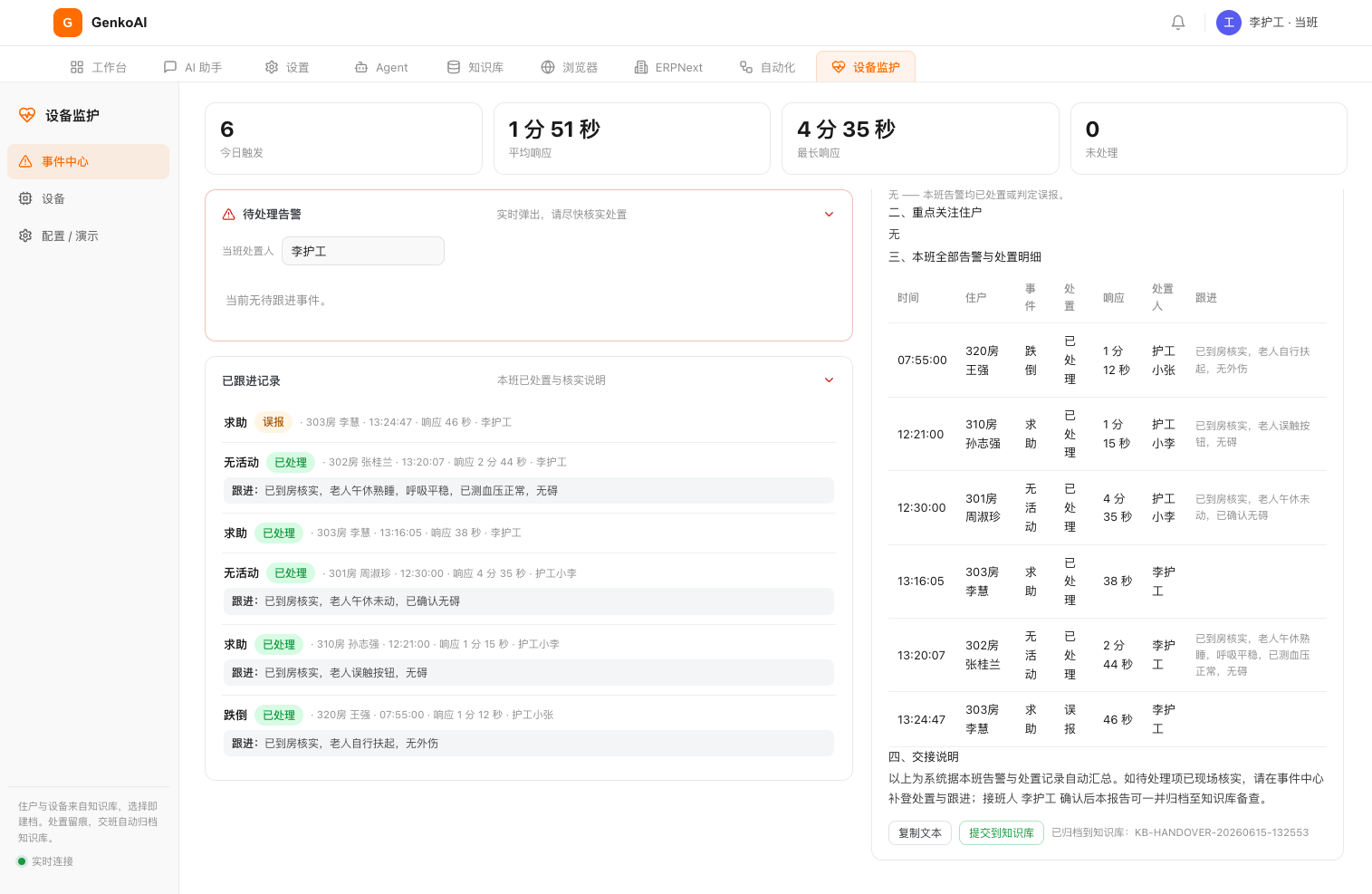Click the 住户 column header
This screenshot has height=894, width=1372.
(975, 298)
